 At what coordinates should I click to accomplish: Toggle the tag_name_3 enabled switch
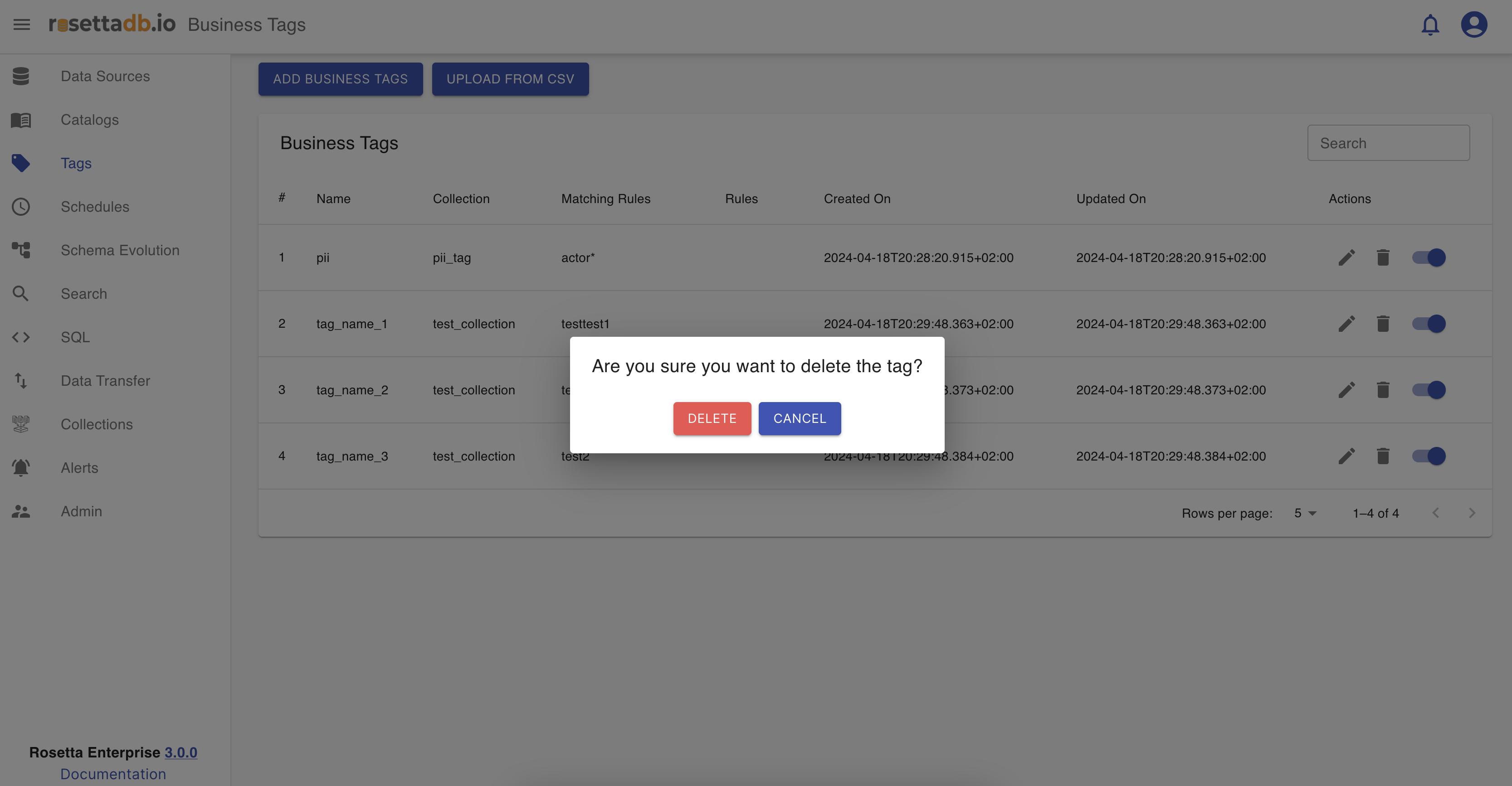[1429, 456]
